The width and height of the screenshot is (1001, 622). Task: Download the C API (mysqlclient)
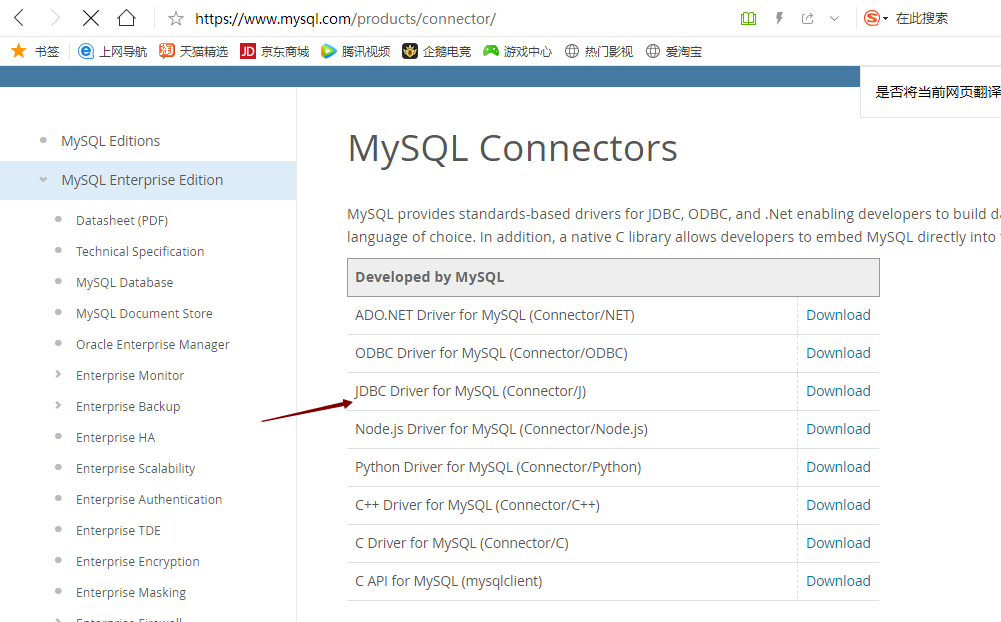(838, 581)
